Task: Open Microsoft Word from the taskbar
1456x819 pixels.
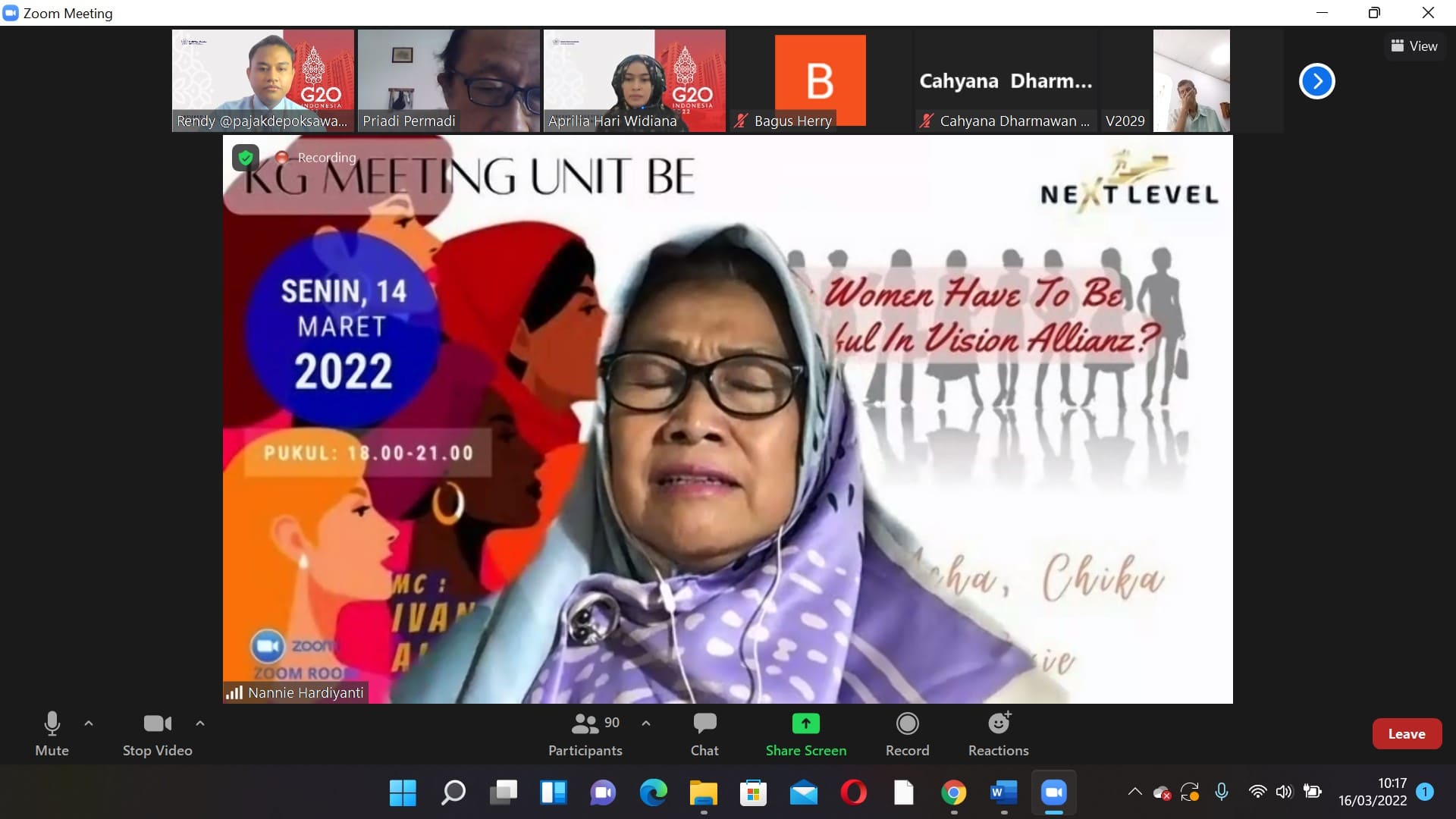Action: pos(1003,793)
